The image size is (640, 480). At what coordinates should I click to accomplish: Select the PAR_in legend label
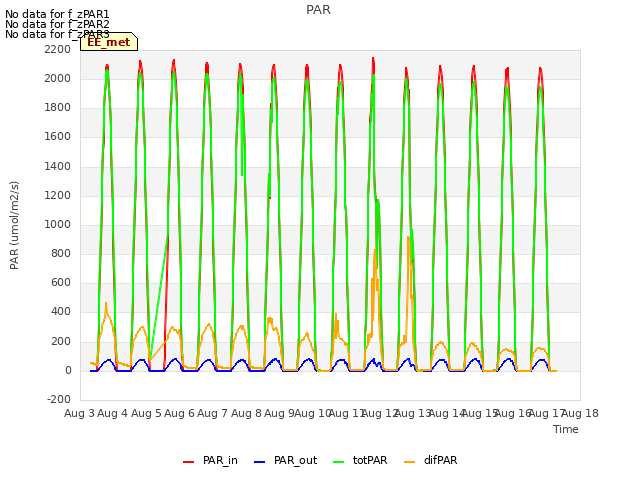point(220,460)
